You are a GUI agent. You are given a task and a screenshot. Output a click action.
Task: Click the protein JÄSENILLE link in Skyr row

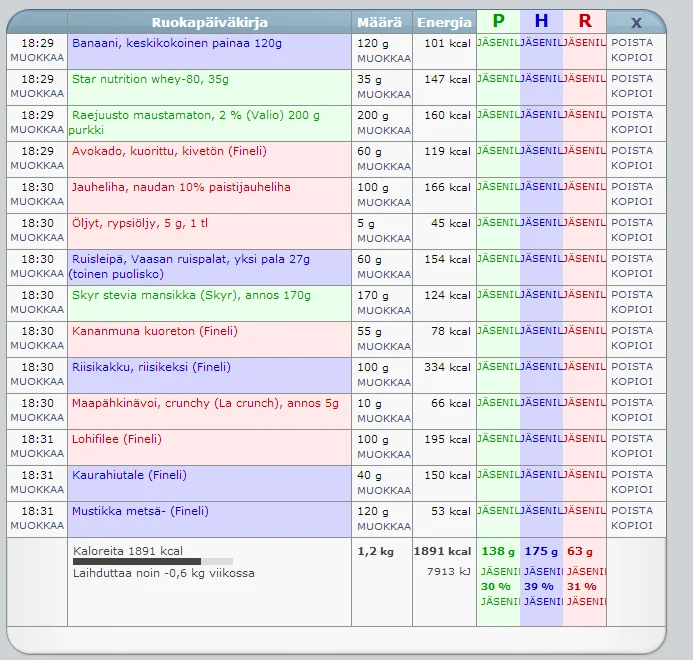(x=498, y=295)
